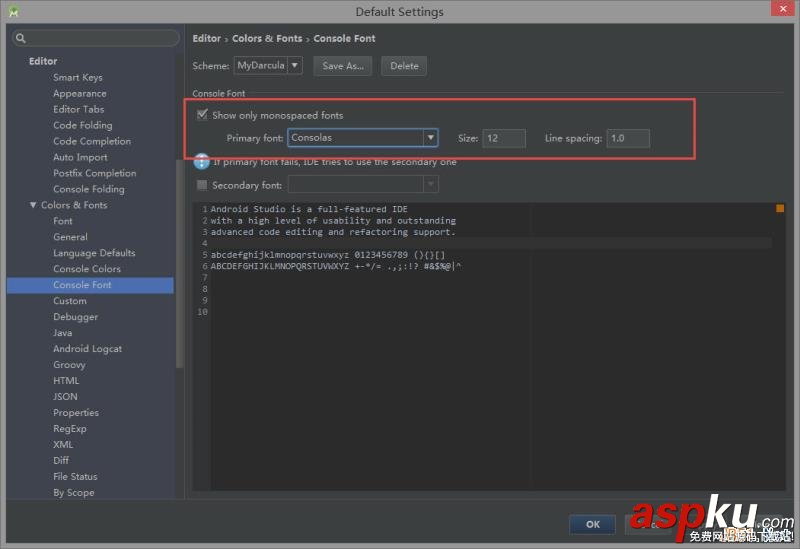Open Language Defaults settings

tap(94, 253)
